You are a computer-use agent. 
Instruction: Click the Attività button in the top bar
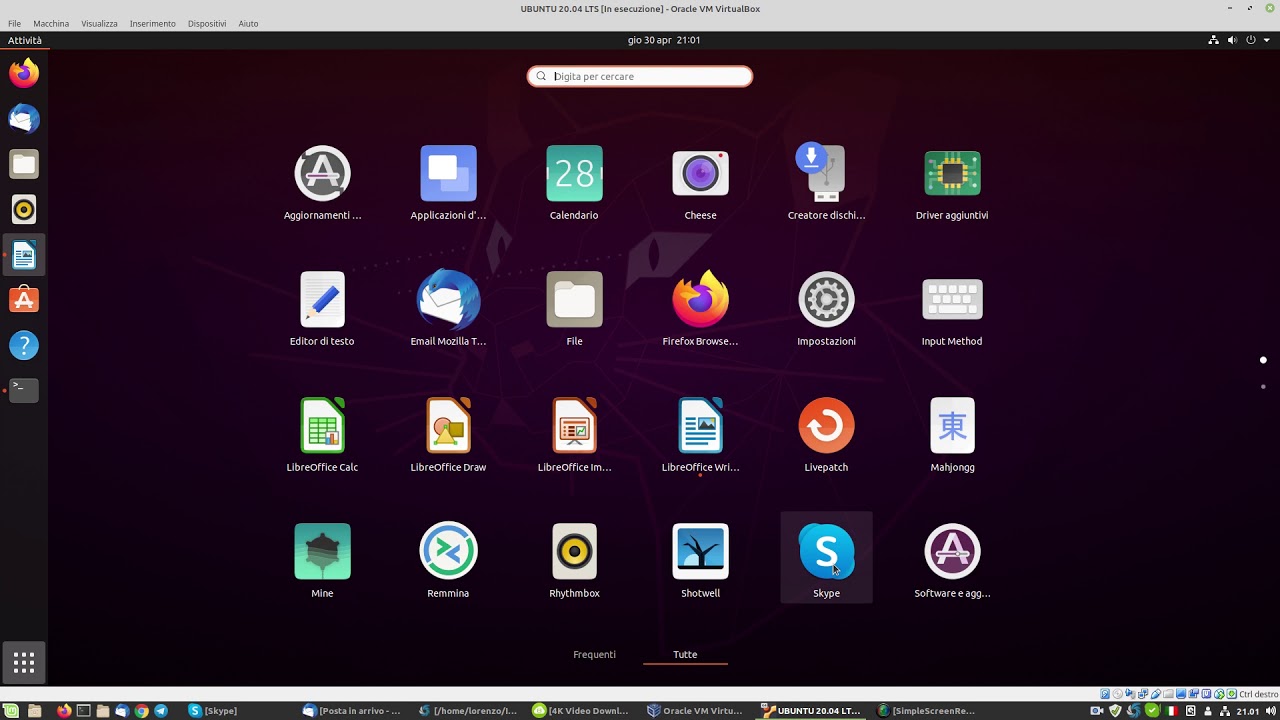[x=25, y=40]
